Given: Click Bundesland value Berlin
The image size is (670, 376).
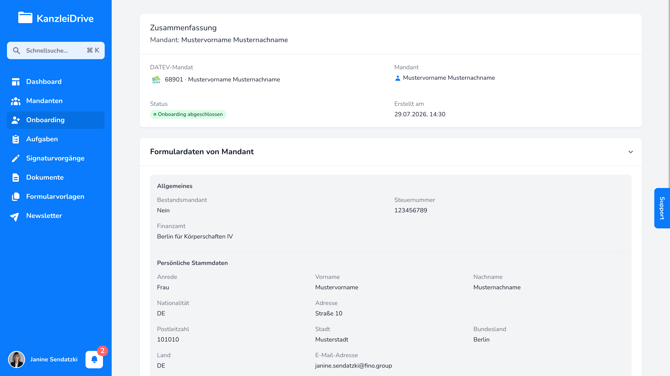Looking at the screenshot, I should [482, 340].
